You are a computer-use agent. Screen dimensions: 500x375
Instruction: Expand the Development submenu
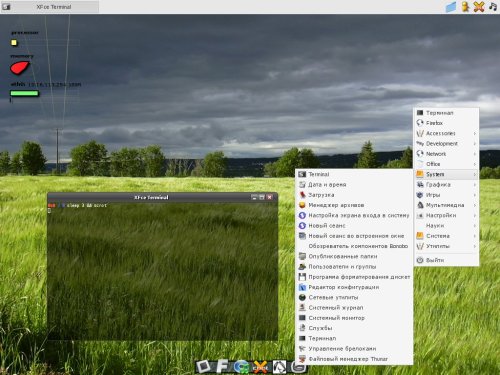point(446,144)
